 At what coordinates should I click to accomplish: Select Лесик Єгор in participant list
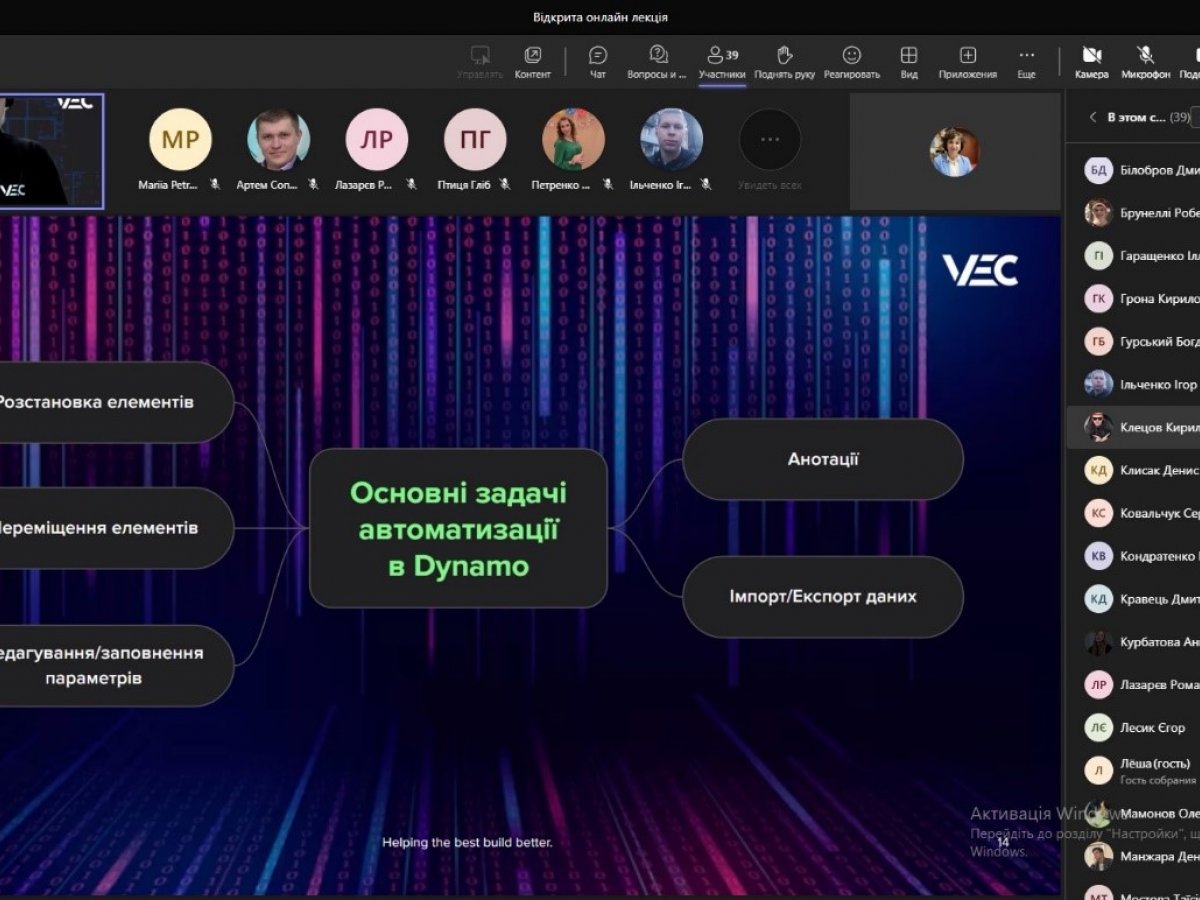[1133, 728]
